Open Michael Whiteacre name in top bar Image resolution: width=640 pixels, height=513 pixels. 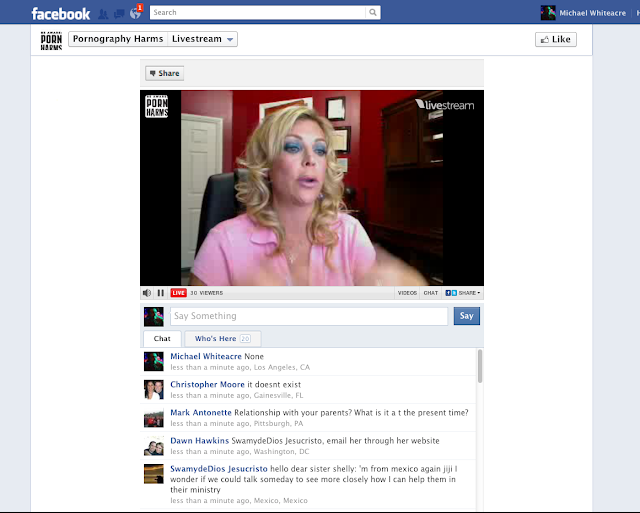592,13
